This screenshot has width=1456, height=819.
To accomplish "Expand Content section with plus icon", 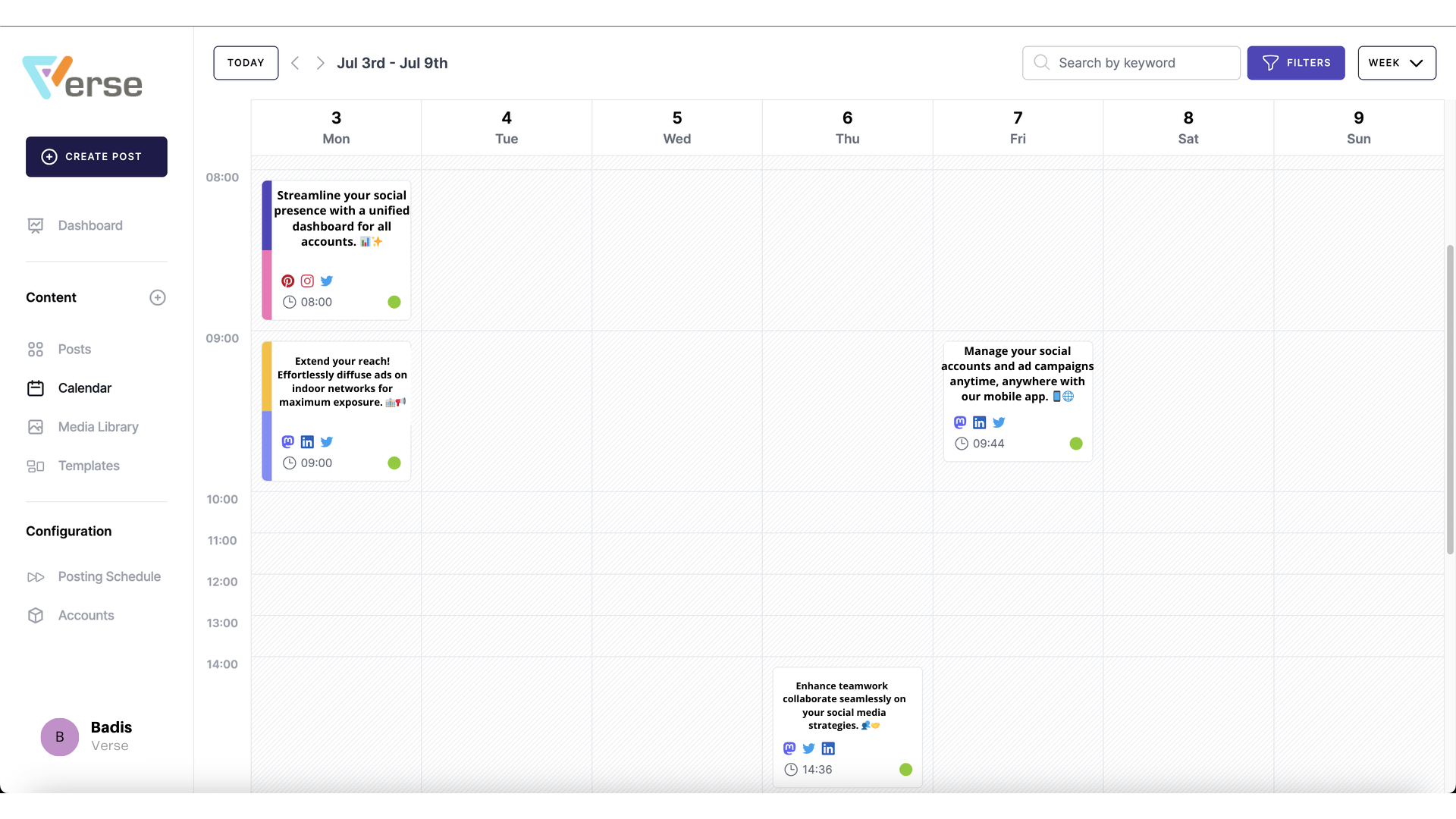I will [x=157, y=298].
